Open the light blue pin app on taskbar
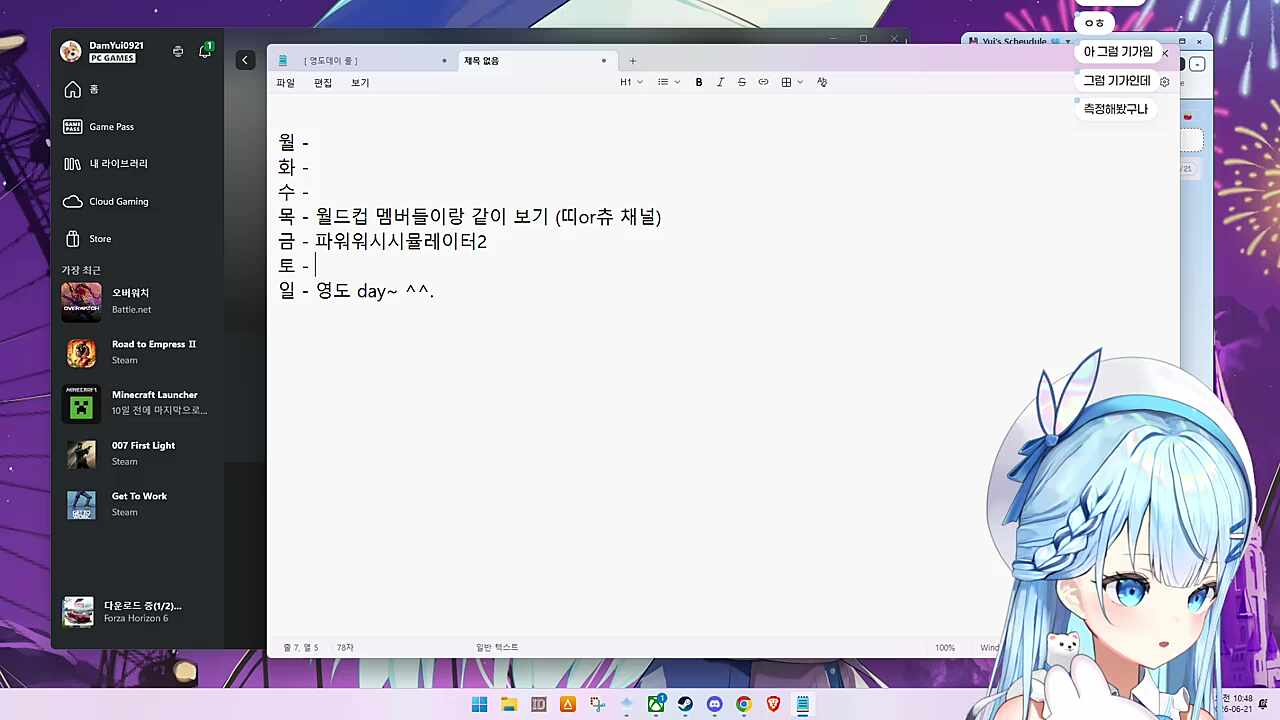The image size is (1280, 720). click(x=627, y=705)
